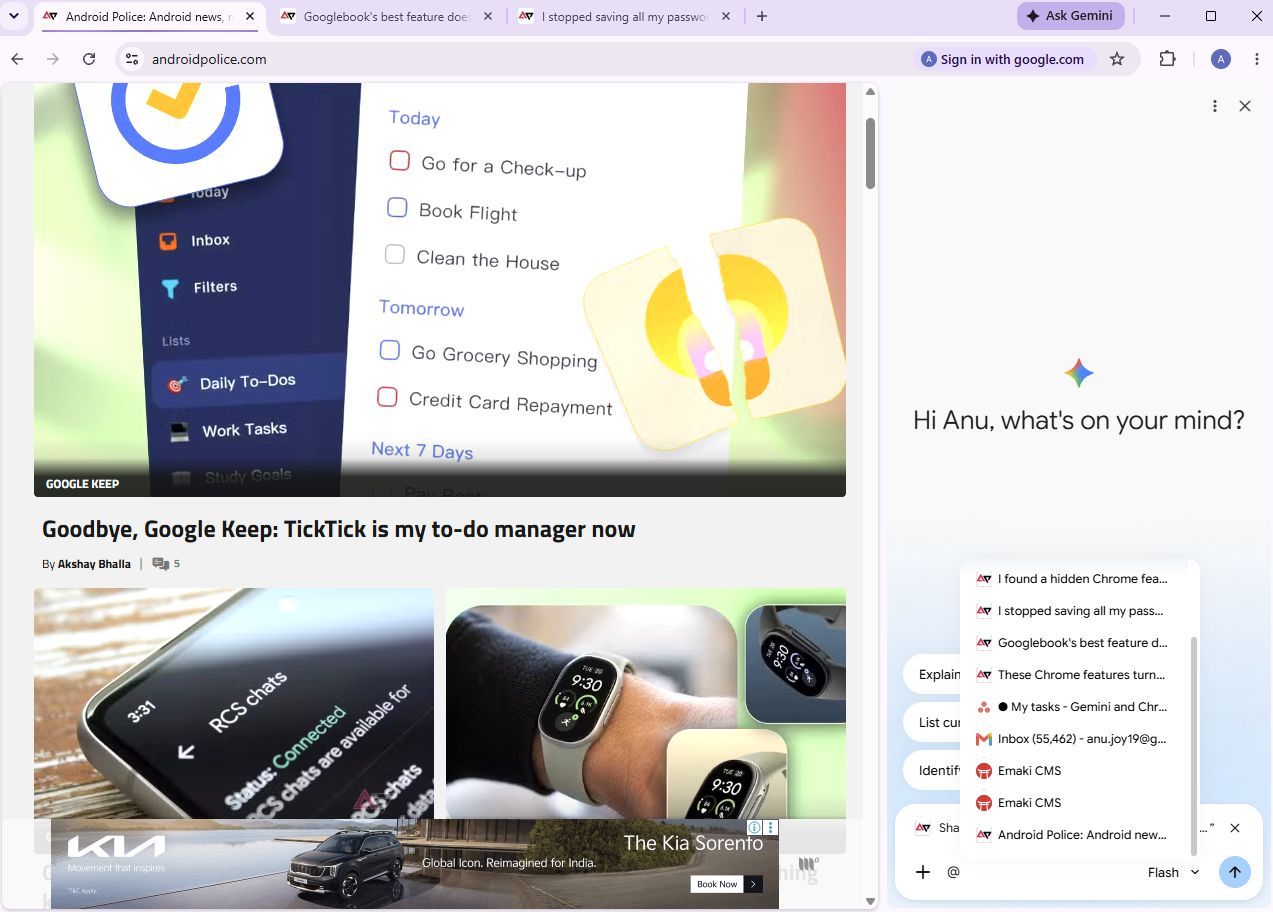This screenshot has height=912, width=1273.
Task: Click the Explain suggestion chip
Action: [932, 674]
